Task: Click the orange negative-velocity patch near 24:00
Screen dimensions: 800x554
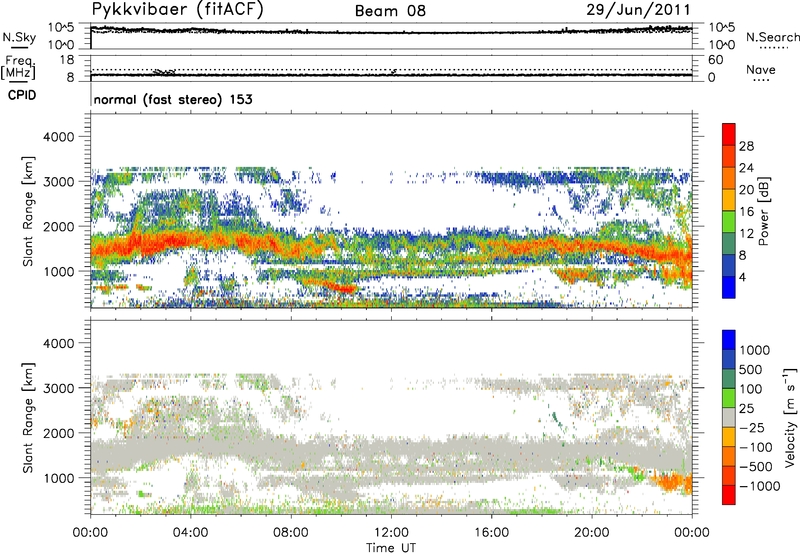Action: coord(672,482)
